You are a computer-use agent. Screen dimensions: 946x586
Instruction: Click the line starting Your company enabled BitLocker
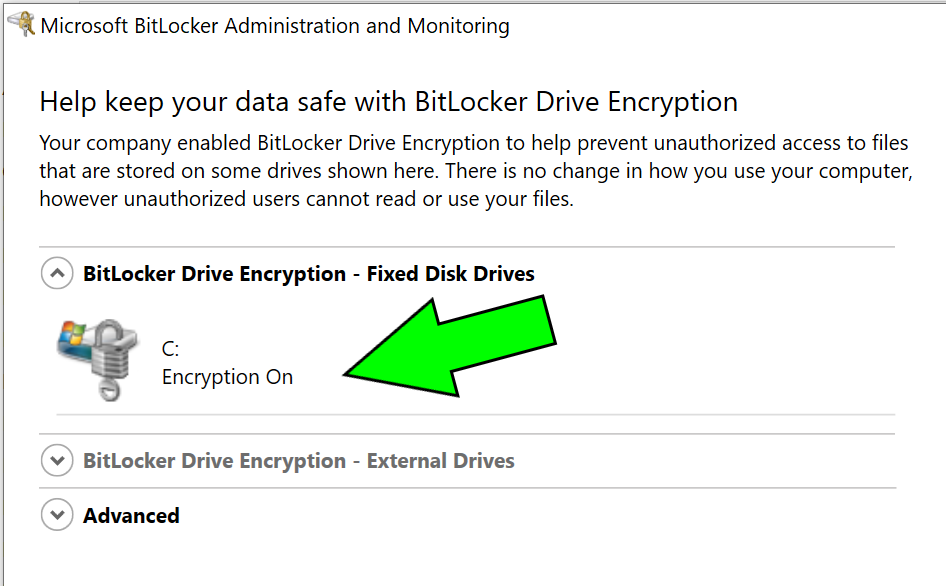click(x=474, y=143)
